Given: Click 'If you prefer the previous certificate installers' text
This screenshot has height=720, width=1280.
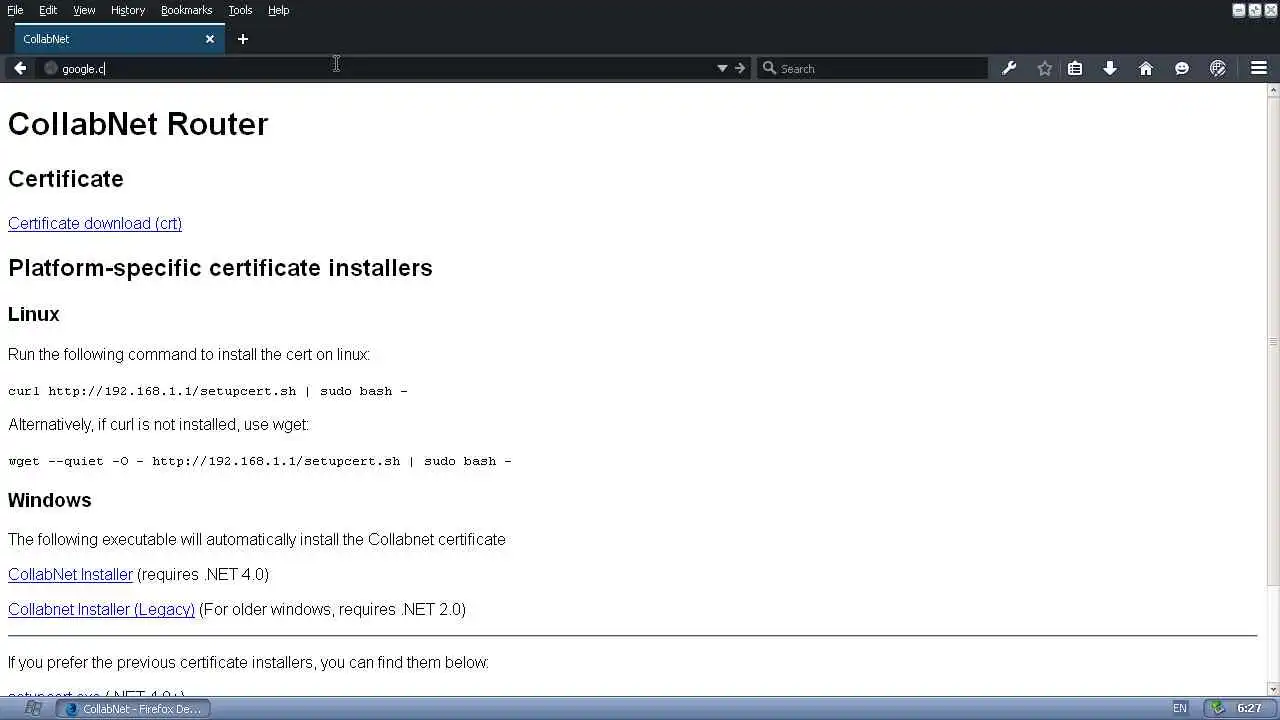Looking at the screenshot, I should 248,662.
